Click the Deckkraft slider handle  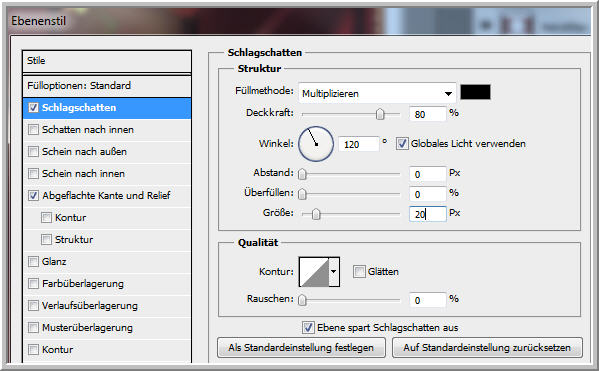380,114
